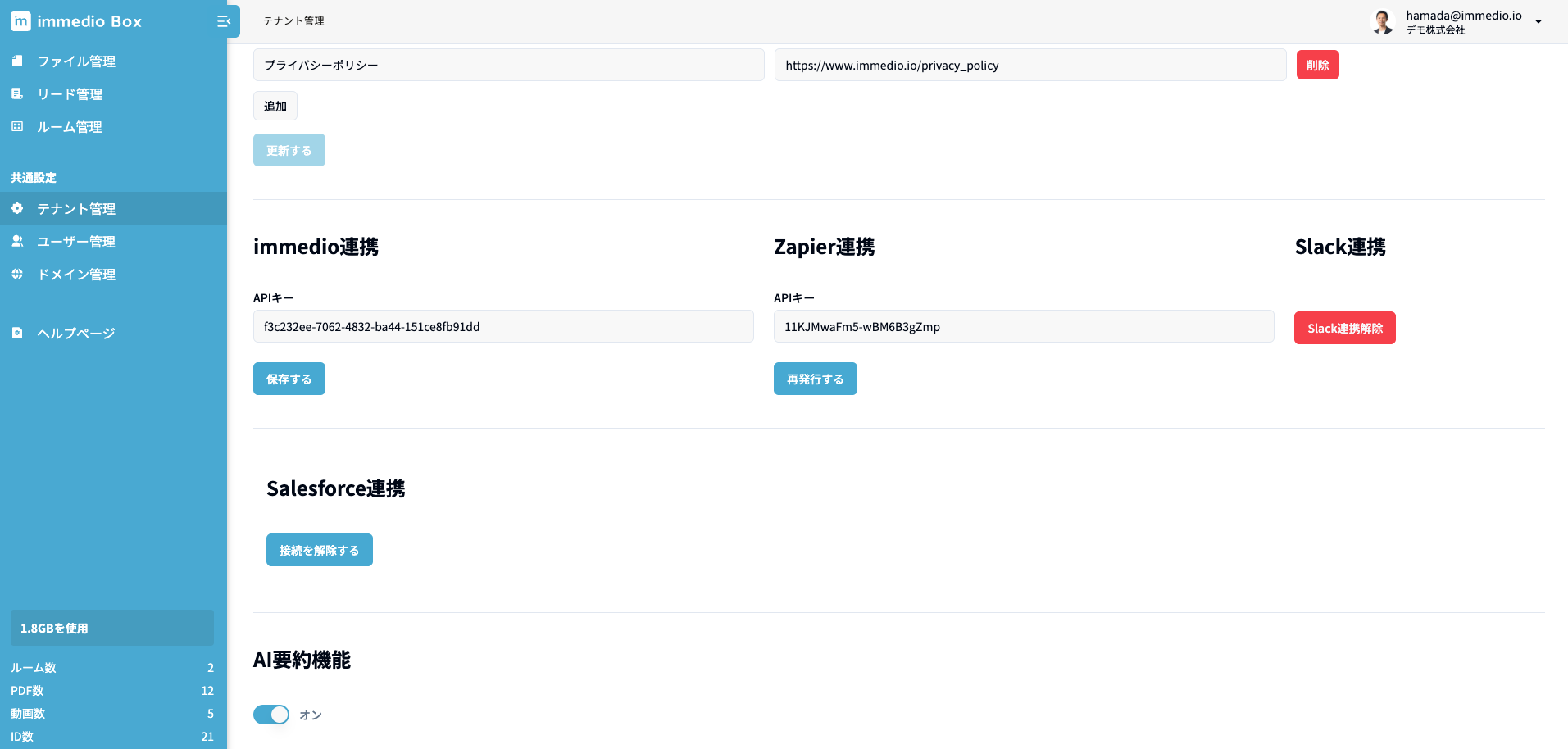The image size is (1568, 749).
Task: Open ルーム管理 in the sidebar
Action: point(70,127)
